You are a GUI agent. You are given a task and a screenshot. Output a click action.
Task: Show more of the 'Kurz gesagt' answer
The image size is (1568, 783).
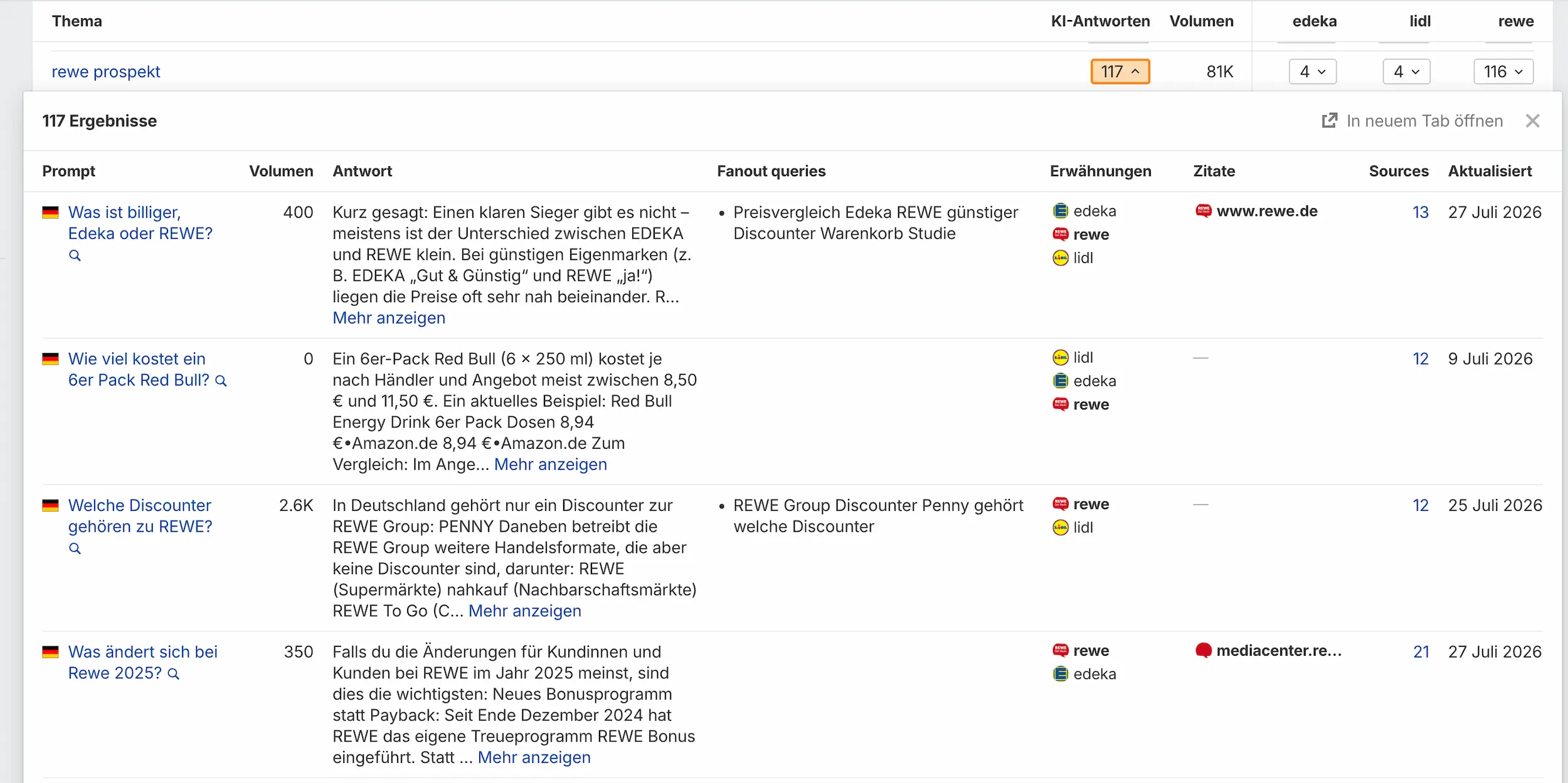pos(389,318)
